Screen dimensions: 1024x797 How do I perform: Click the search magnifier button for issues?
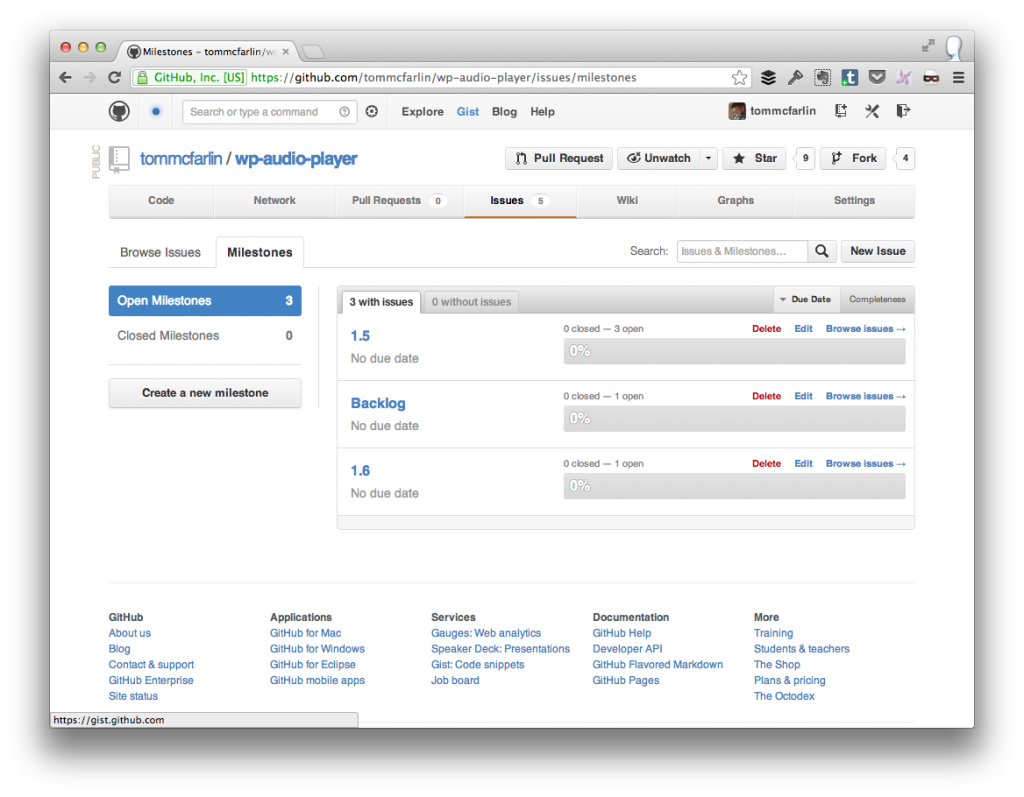[x=822, y=251]
